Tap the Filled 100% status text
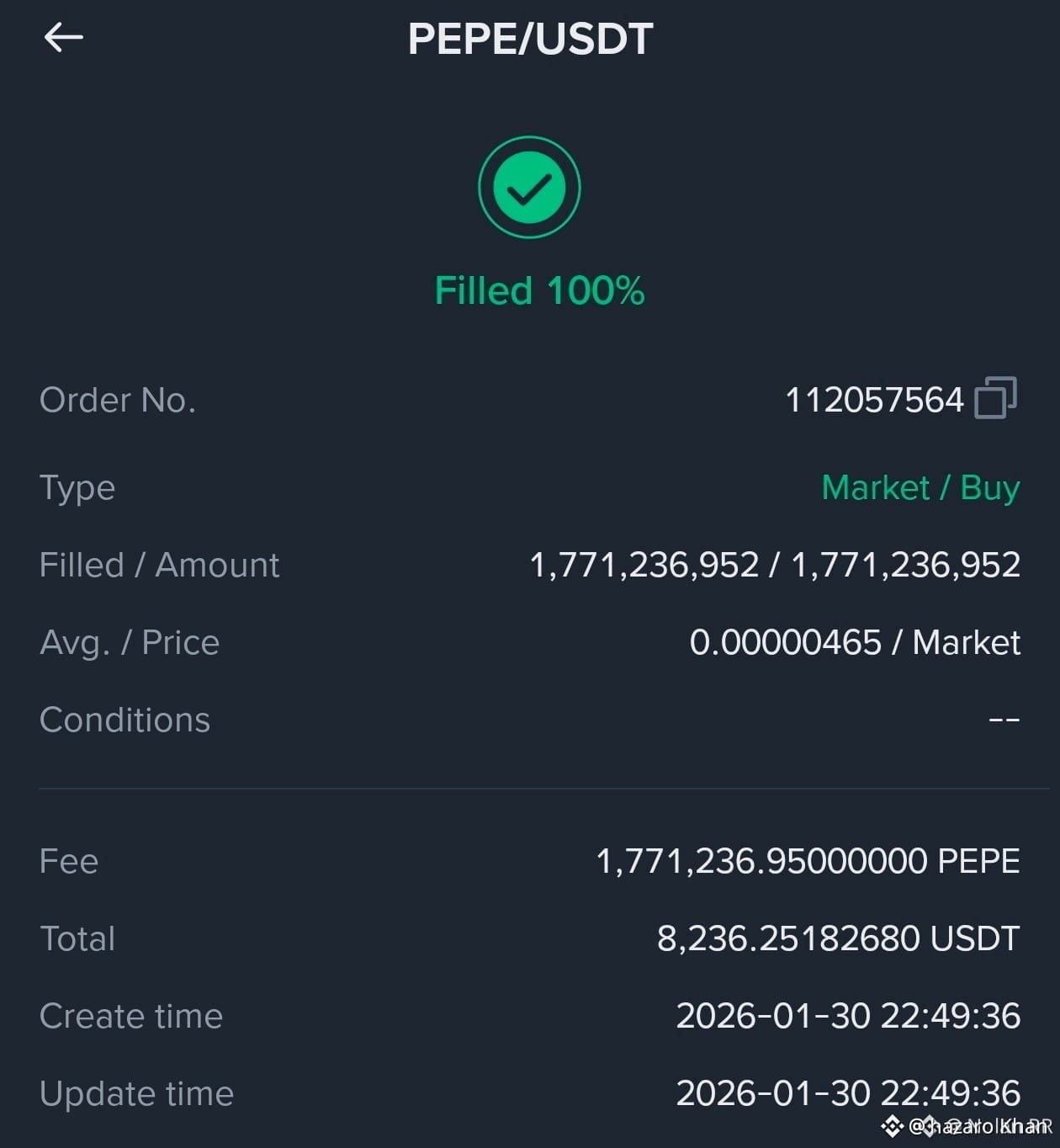1060x1148 pixels. tap(539, 290)
